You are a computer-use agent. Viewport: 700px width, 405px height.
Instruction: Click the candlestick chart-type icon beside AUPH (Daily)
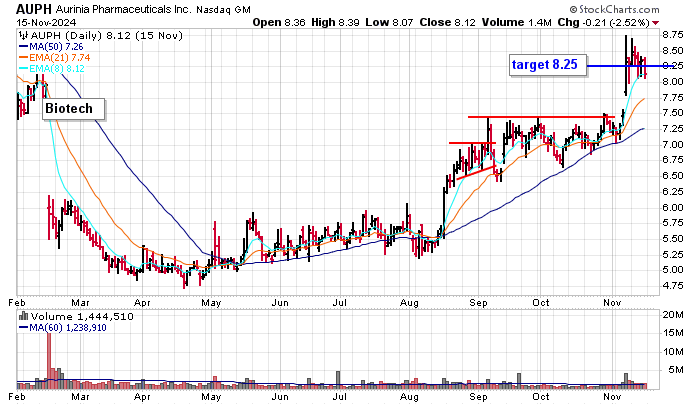(x=24, y=36)
